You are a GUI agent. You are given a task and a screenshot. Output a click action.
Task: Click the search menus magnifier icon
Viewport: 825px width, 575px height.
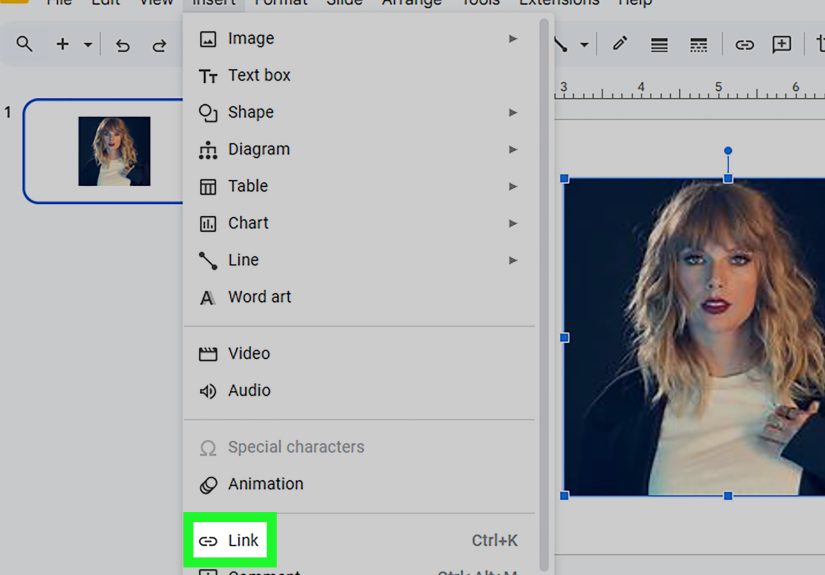click(x=24, y=44)
